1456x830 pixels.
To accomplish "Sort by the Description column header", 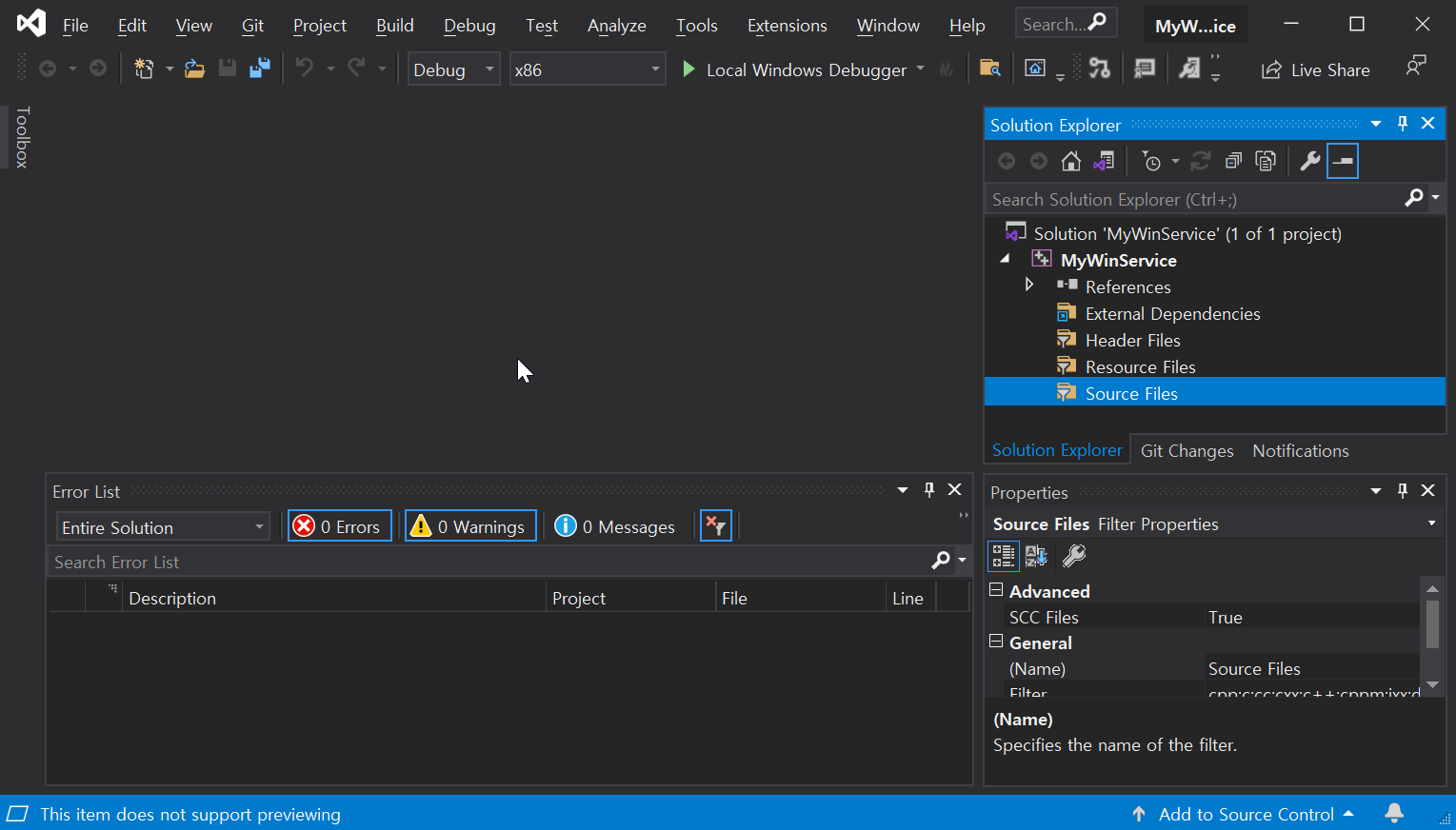I will tap(333, 598).
